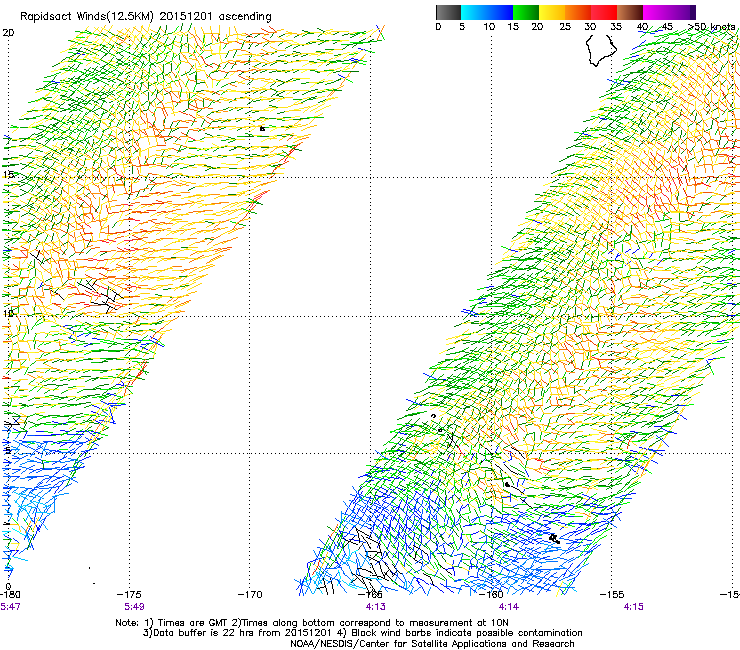This screenshot has width=740, height=650.
Task: Click the latitude label '20' on left axis
Action: pos(8,33)
